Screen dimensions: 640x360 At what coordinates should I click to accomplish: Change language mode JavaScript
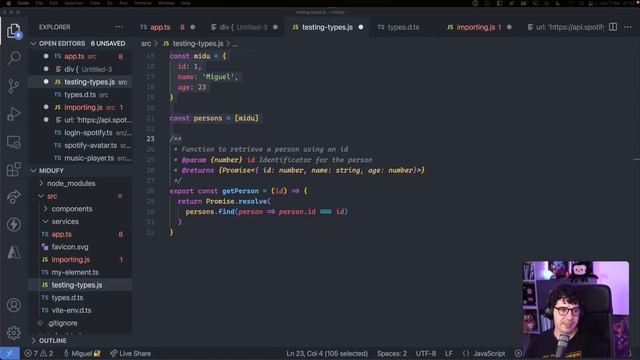[x=489, y=353]
